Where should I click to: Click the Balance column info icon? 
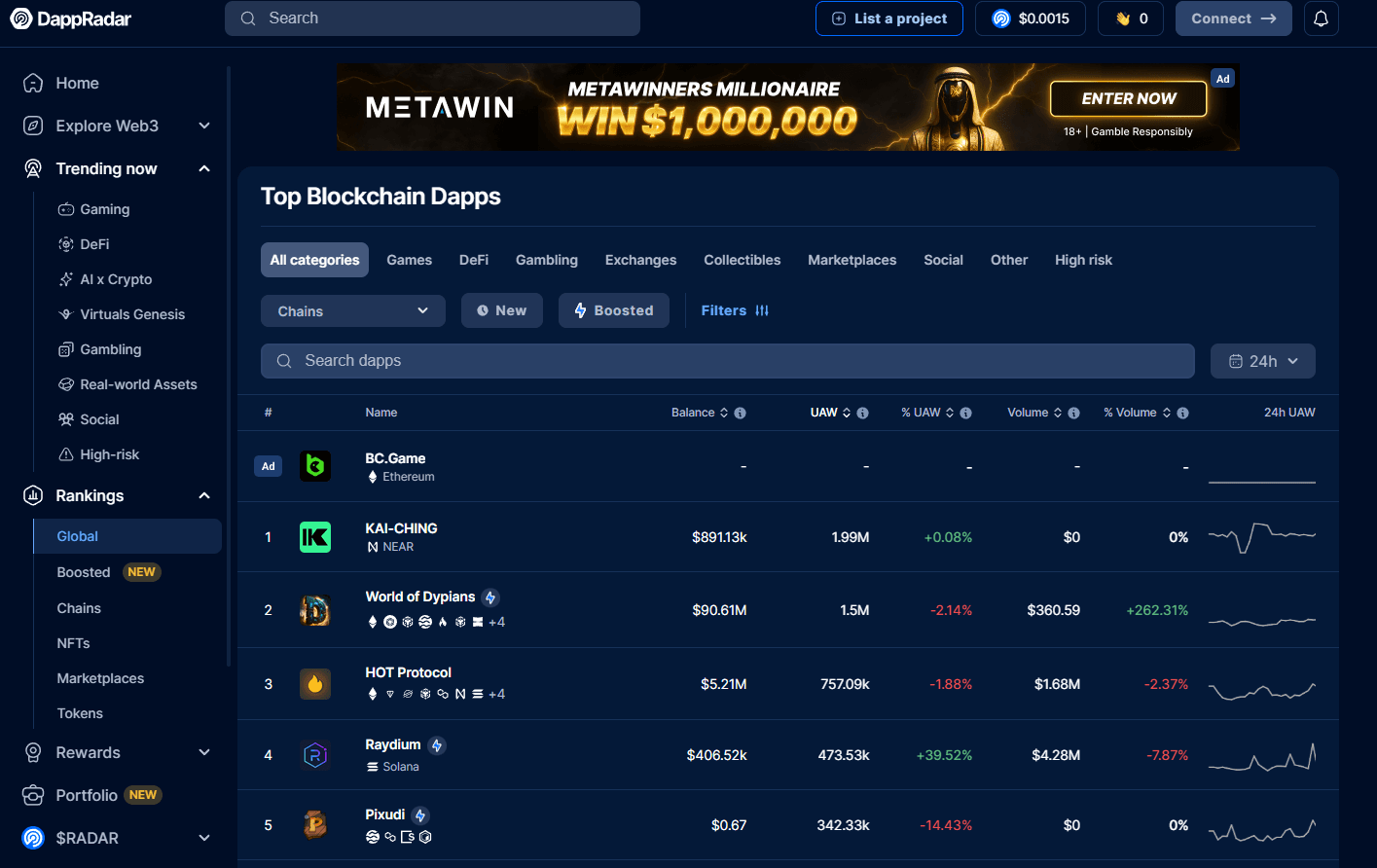740,413
